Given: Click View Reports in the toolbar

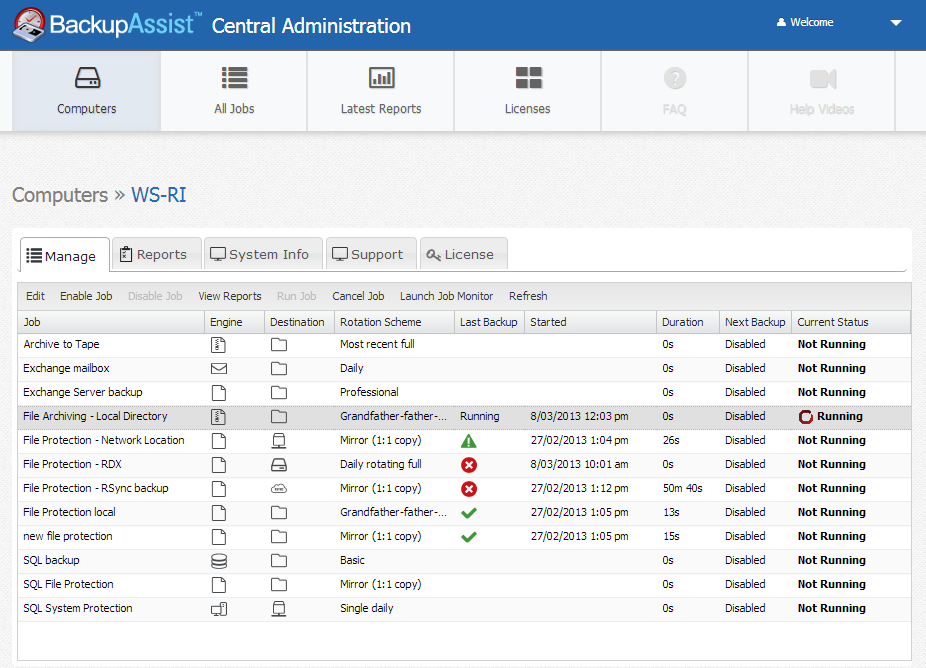Looking at the screenshot, I should 230,296.
